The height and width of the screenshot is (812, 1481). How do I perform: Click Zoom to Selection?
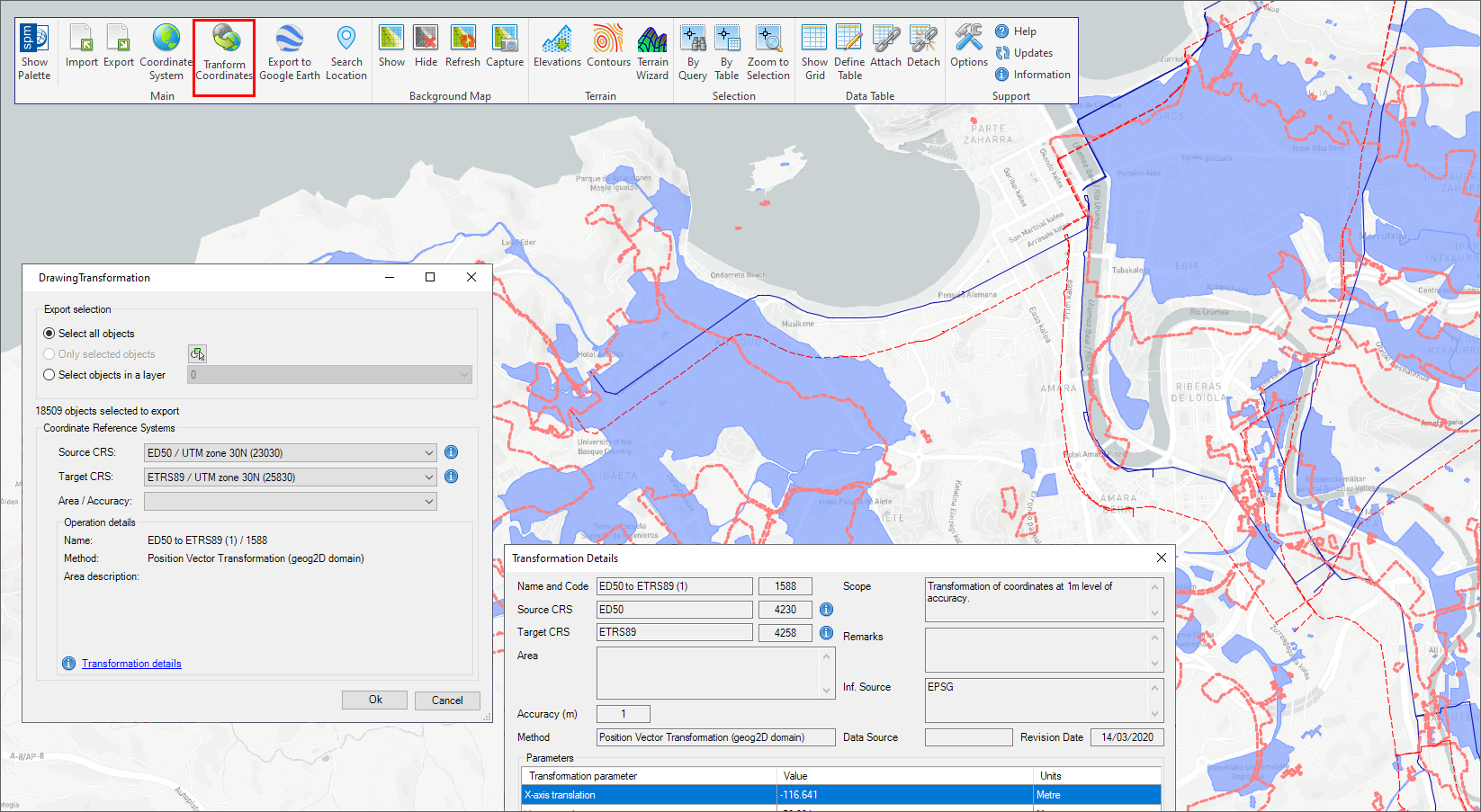[768, 52]
